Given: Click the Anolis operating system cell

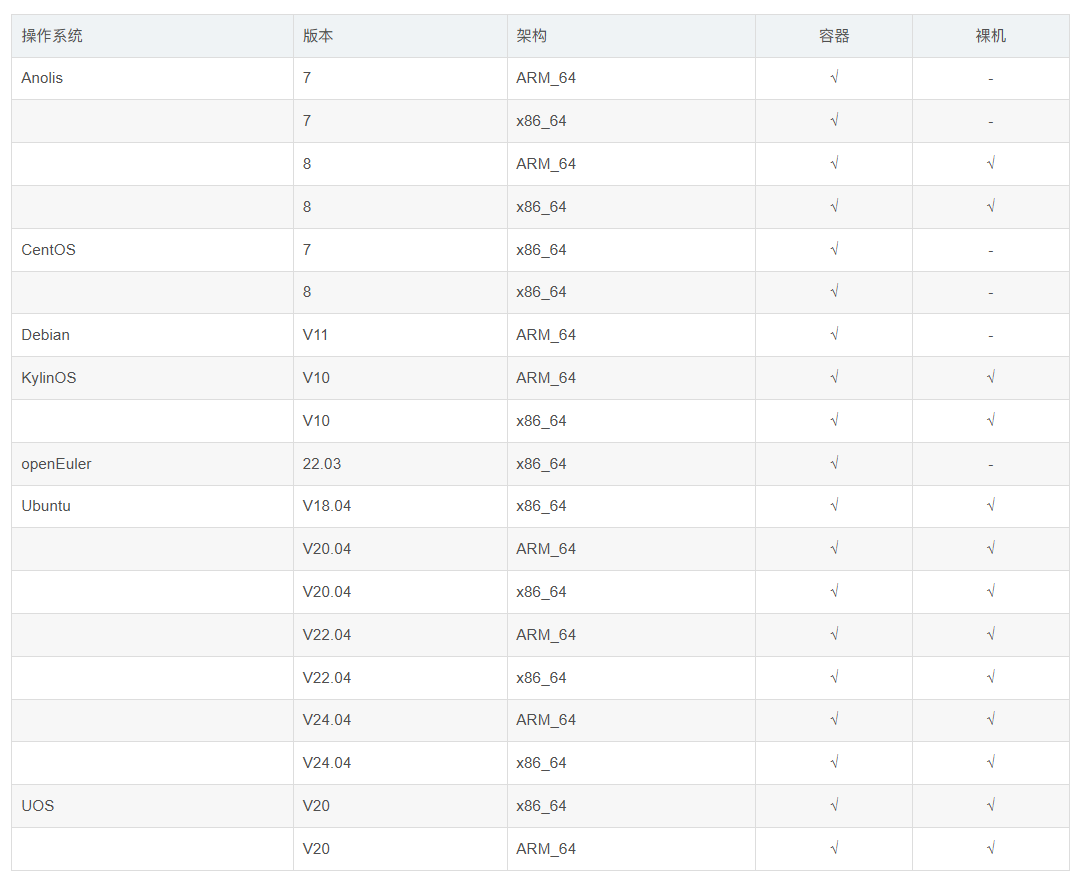Looking at the screenshot, I should click(x=42, y=78).
